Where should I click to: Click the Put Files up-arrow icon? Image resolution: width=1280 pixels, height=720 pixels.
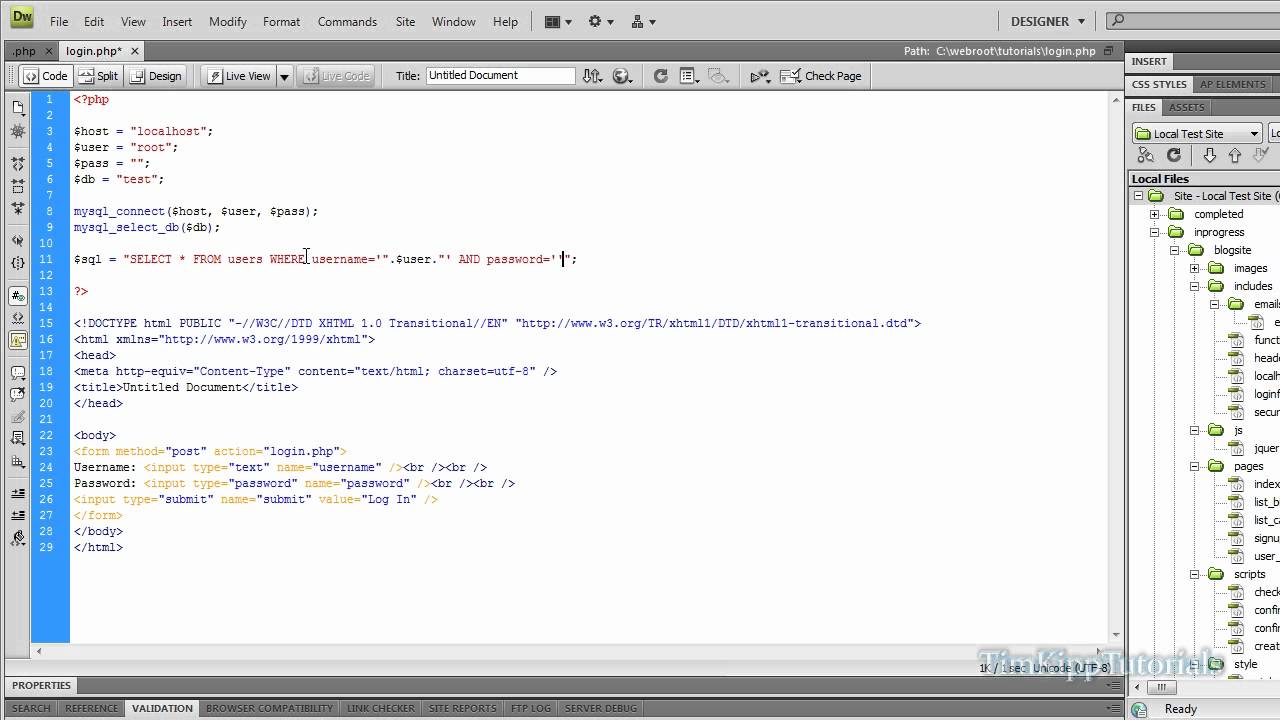click(1235, 155)
